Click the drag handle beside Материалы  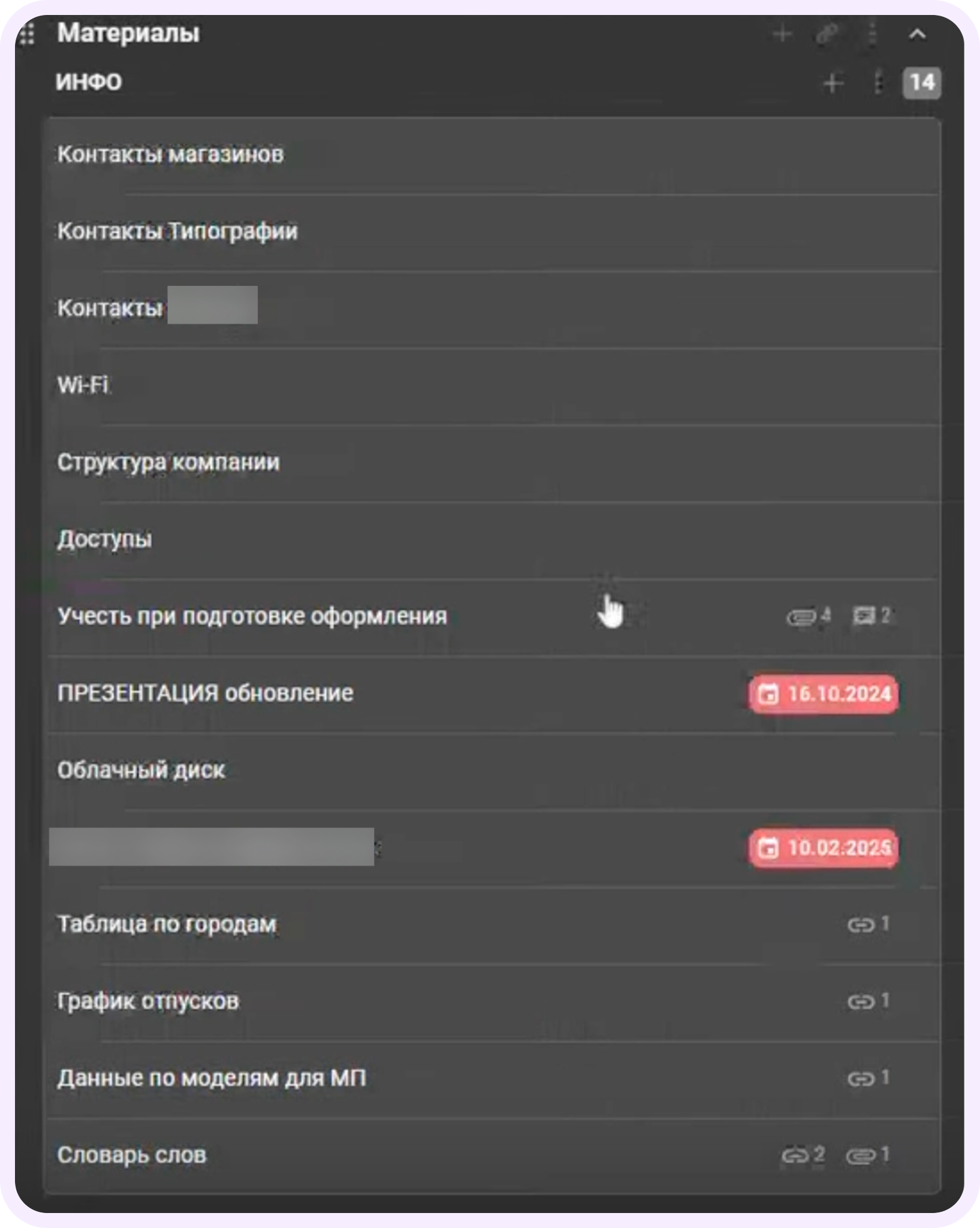pyautogui.click(x=27, y=34)
